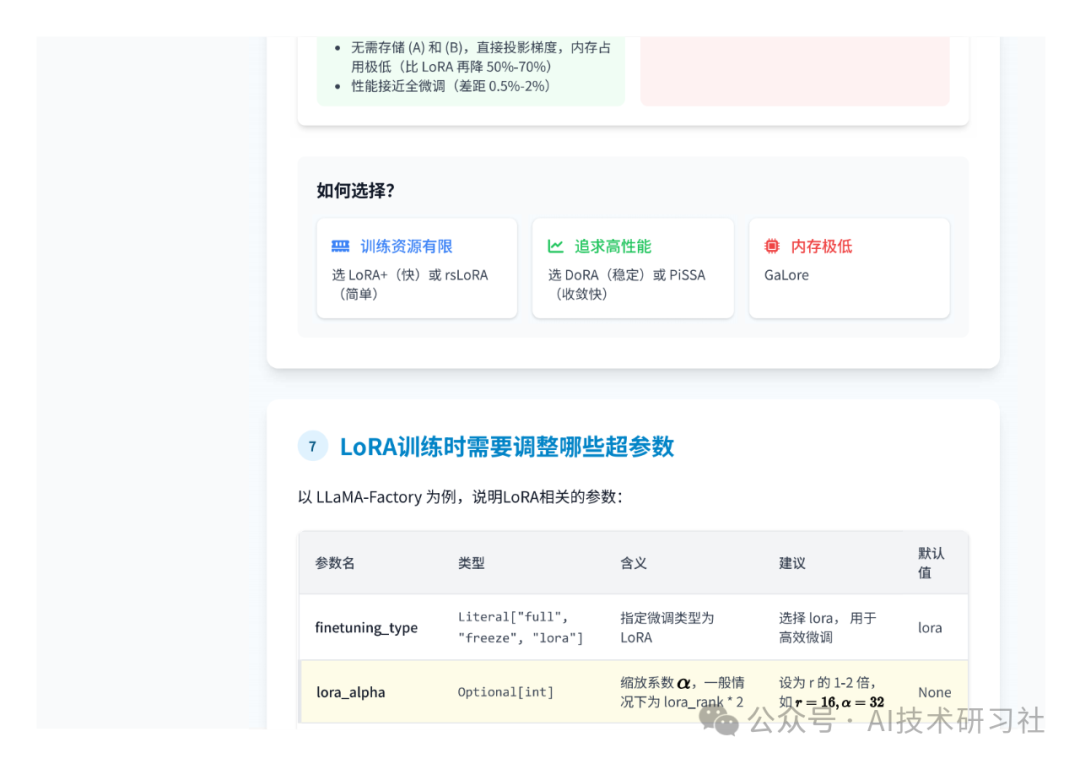Toggle selection of the GaLore card
The image size is (1080, 764).
(x=849, y=268)
